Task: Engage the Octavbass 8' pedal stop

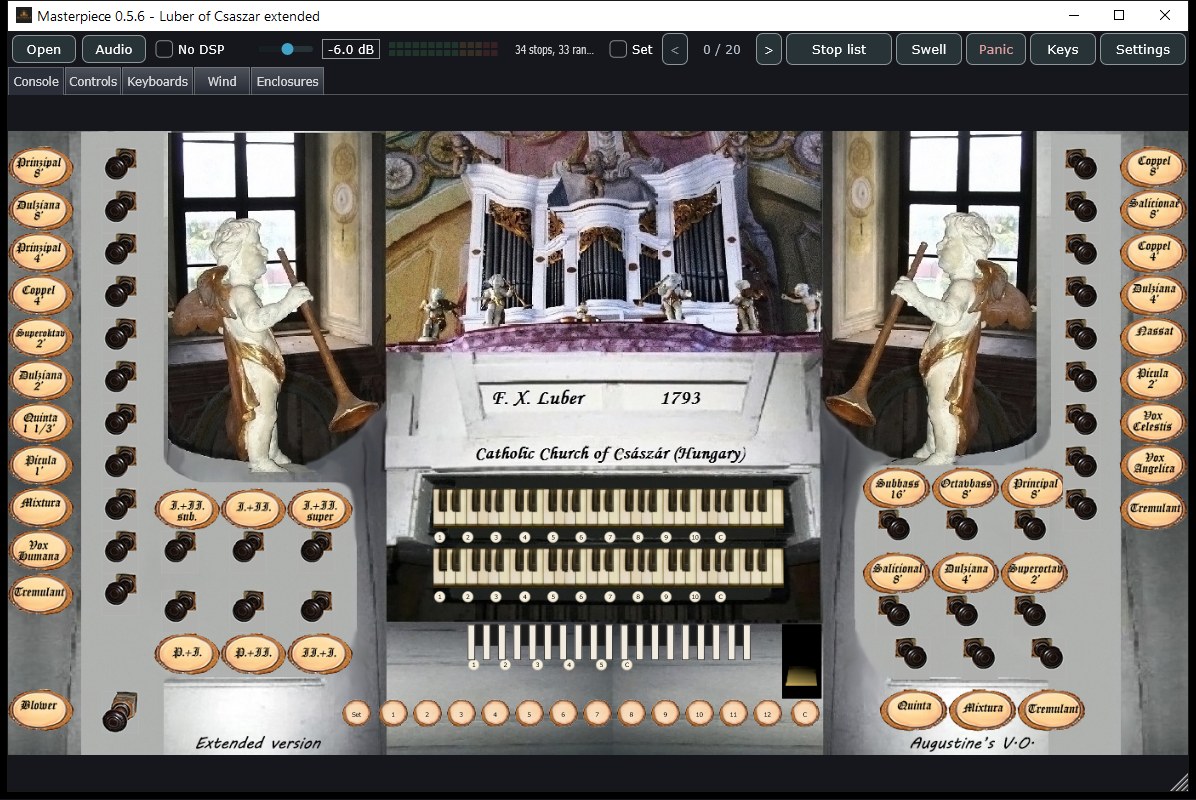Action: click(966, 489)
